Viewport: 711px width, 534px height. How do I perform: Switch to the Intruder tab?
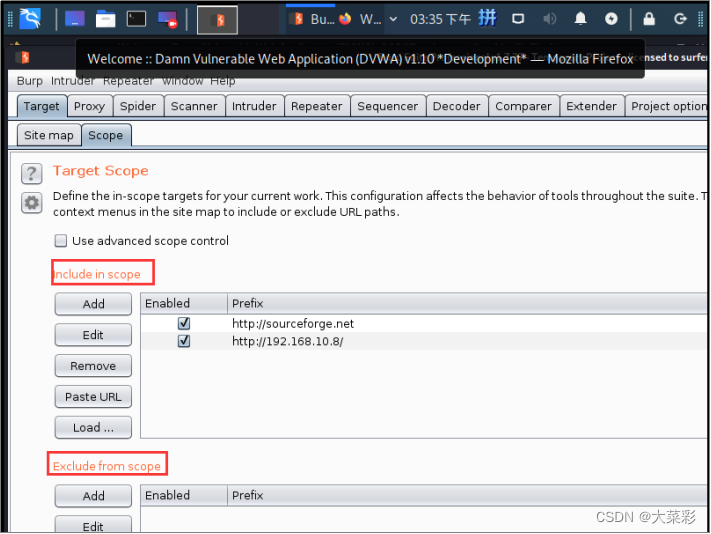click(x=254, y=106)
